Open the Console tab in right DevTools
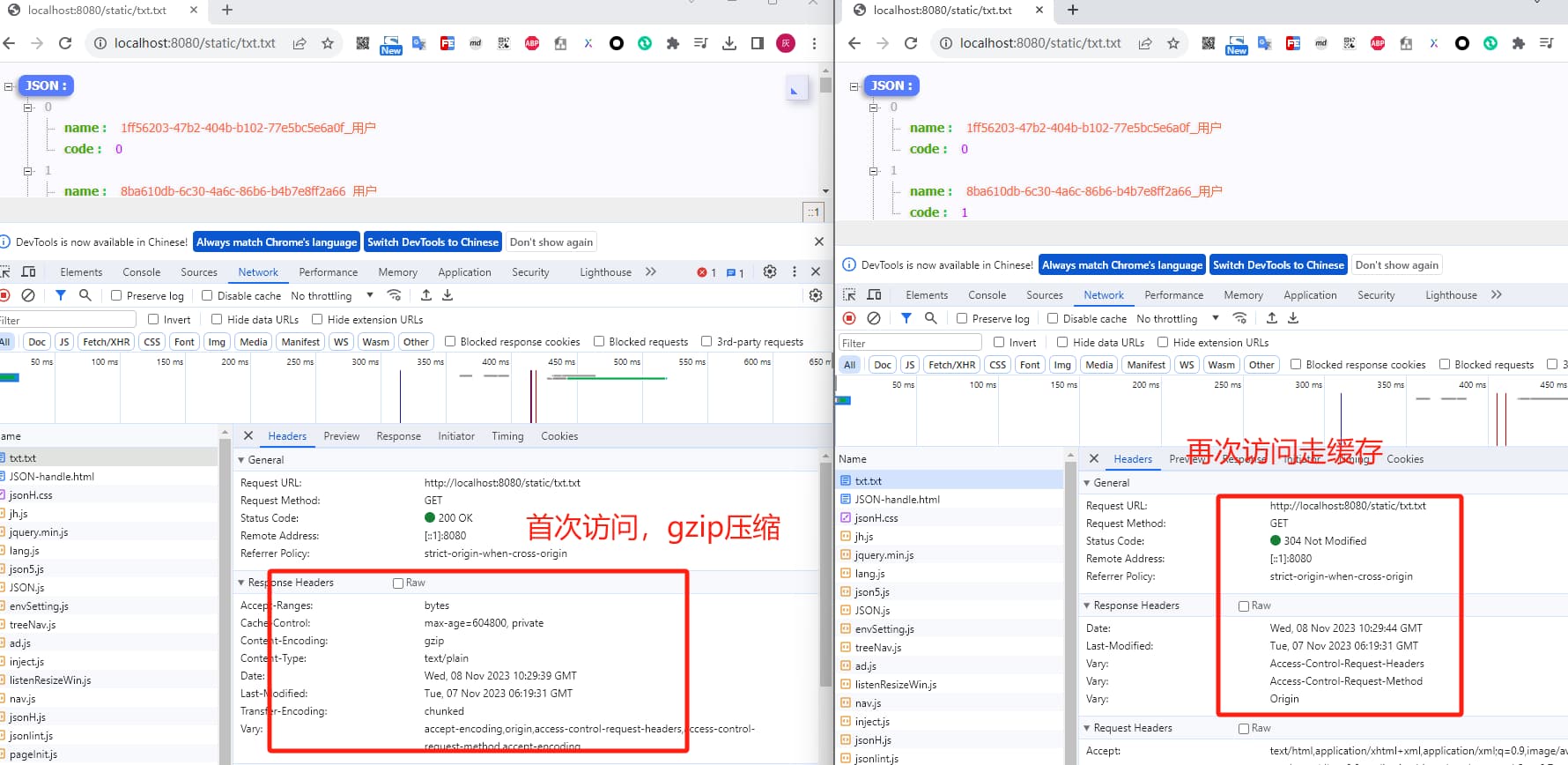This screenshot has height=765, width=1568. click(x=987, y=295)
